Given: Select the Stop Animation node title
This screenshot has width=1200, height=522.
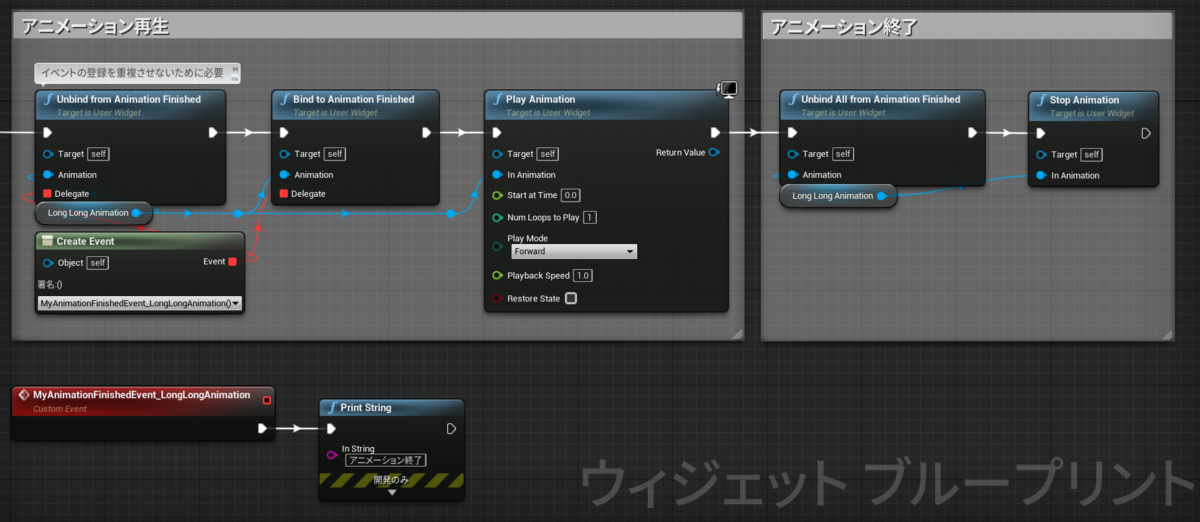Looking at the screenshot, I should click(1084, 100).
